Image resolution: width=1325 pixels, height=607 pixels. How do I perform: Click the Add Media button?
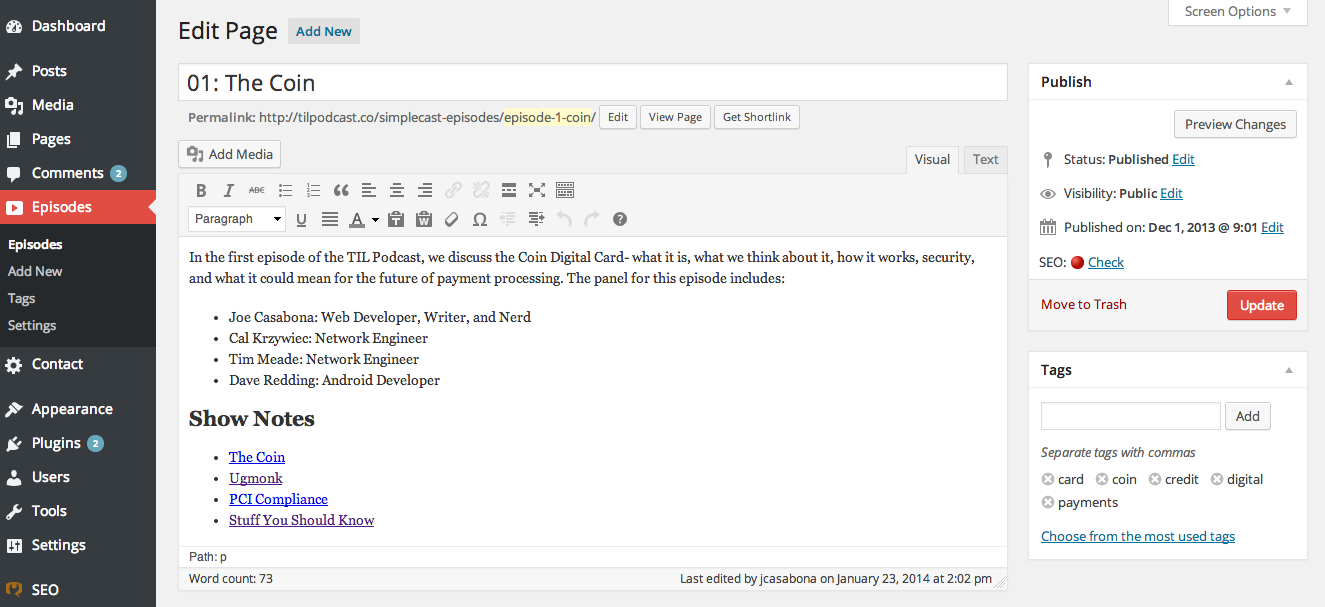tap(230, 154)
